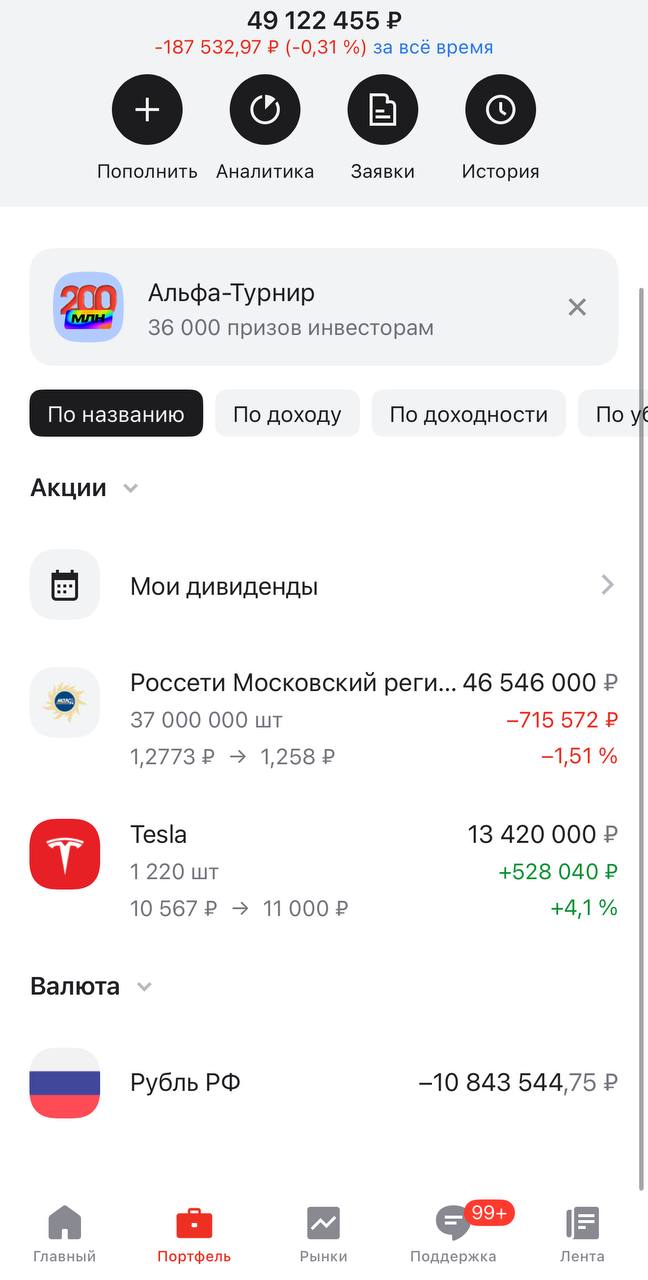The height and width of the screenshot is (1280, 648).
Task: Open Заявки document icon
Action: (382, 110)
